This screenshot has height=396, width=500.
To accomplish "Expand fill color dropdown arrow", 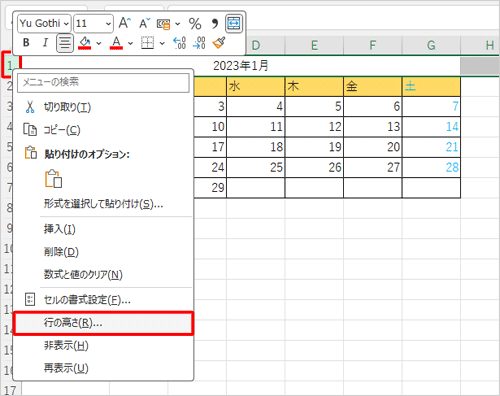I will (x=99, y=43).
